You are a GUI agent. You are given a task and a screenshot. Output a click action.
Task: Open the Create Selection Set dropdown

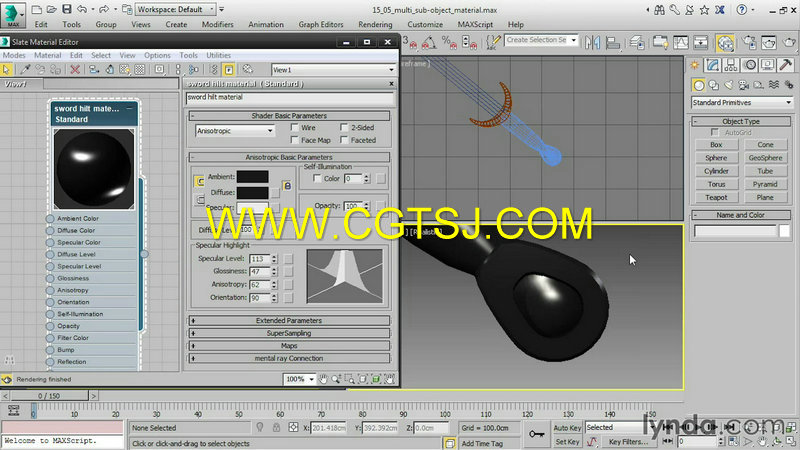point(541,40)
